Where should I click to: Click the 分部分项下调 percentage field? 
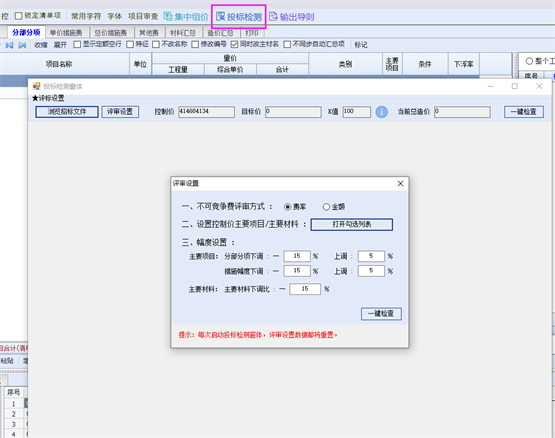click(297, 256)
